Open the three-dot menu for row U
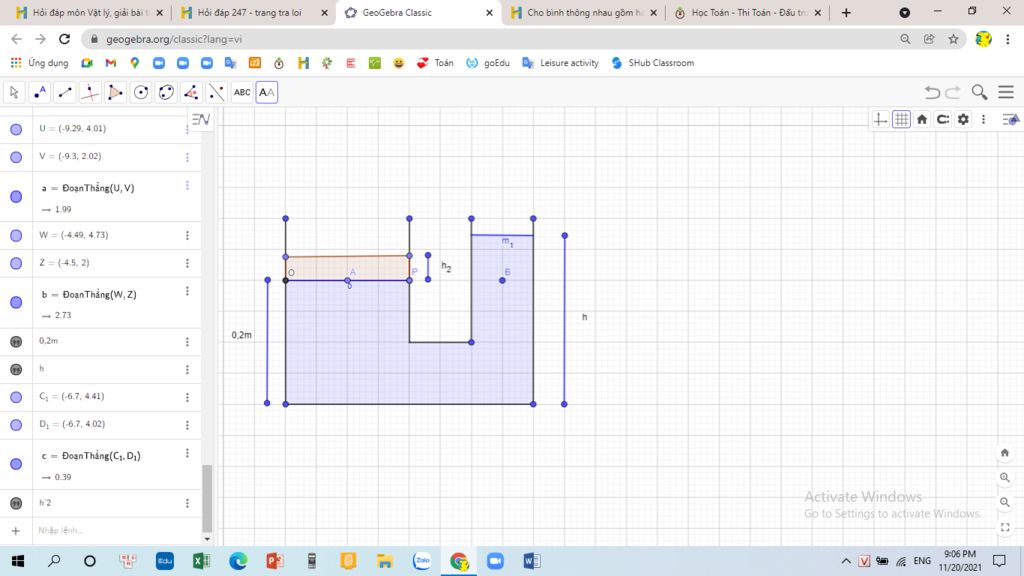This screenshot has width=1024, height=576. (x=187, y=129)
